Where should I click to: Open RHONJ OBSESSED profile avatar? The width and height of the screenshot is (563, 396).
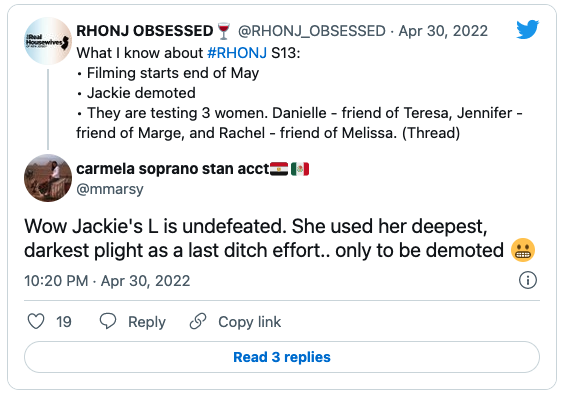coord(48,41)
